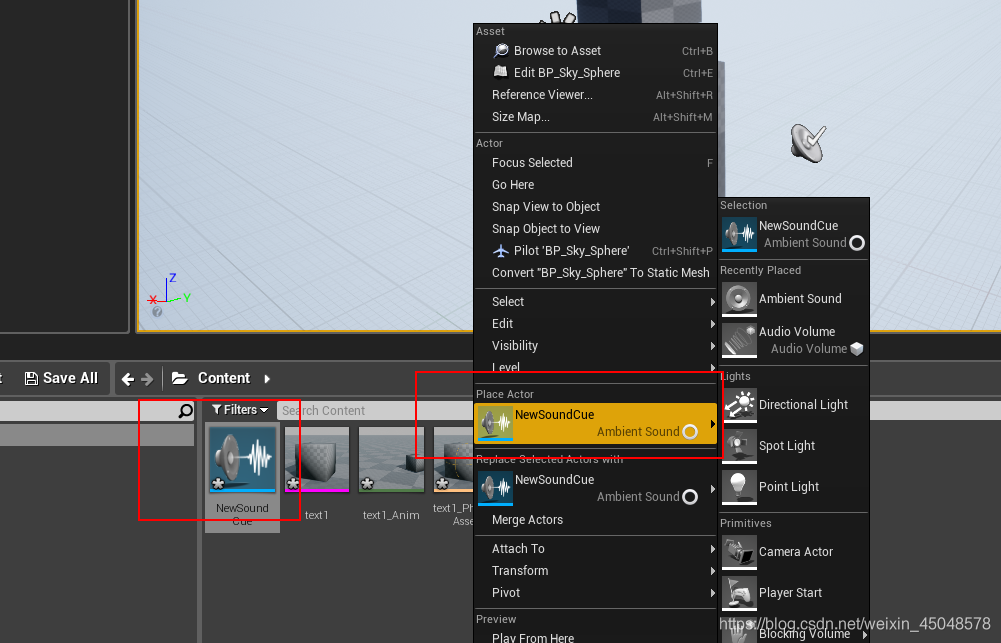Select Focus Selected in Actor section
The height and width of the screenshot is (643, 1001).
point(595,163)
